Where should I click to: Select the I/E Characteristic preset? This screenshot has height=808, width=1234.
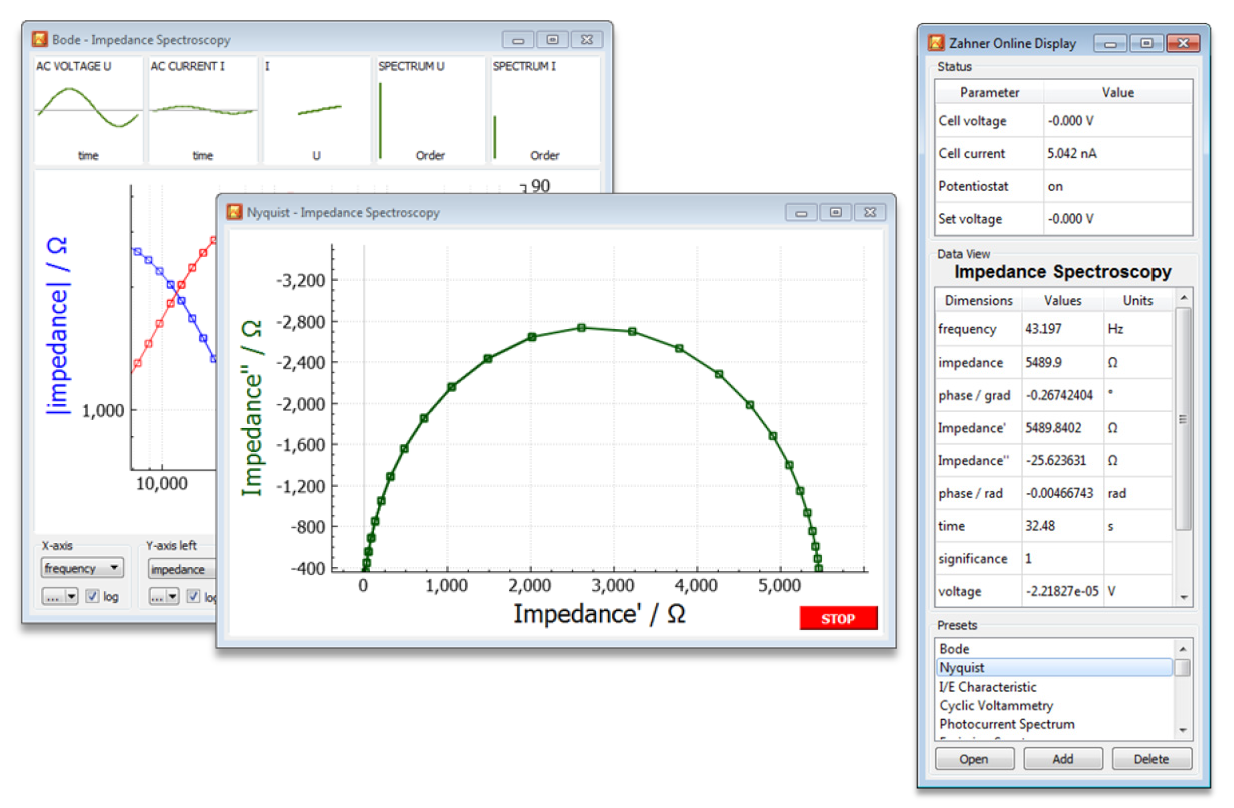(x=1054, y=687)
